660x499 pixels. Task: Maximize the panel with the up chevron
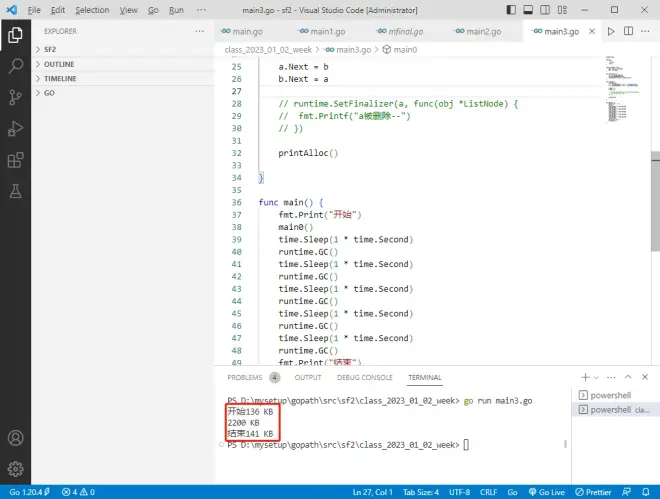pos(628,377)
